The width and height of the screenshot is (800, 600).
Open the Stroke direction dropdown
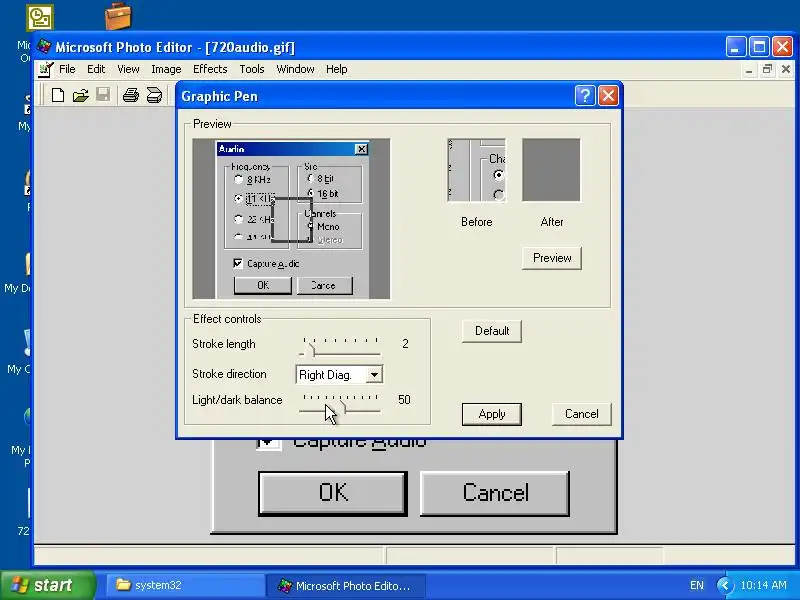pyautogui.click(x=374, y=375)
